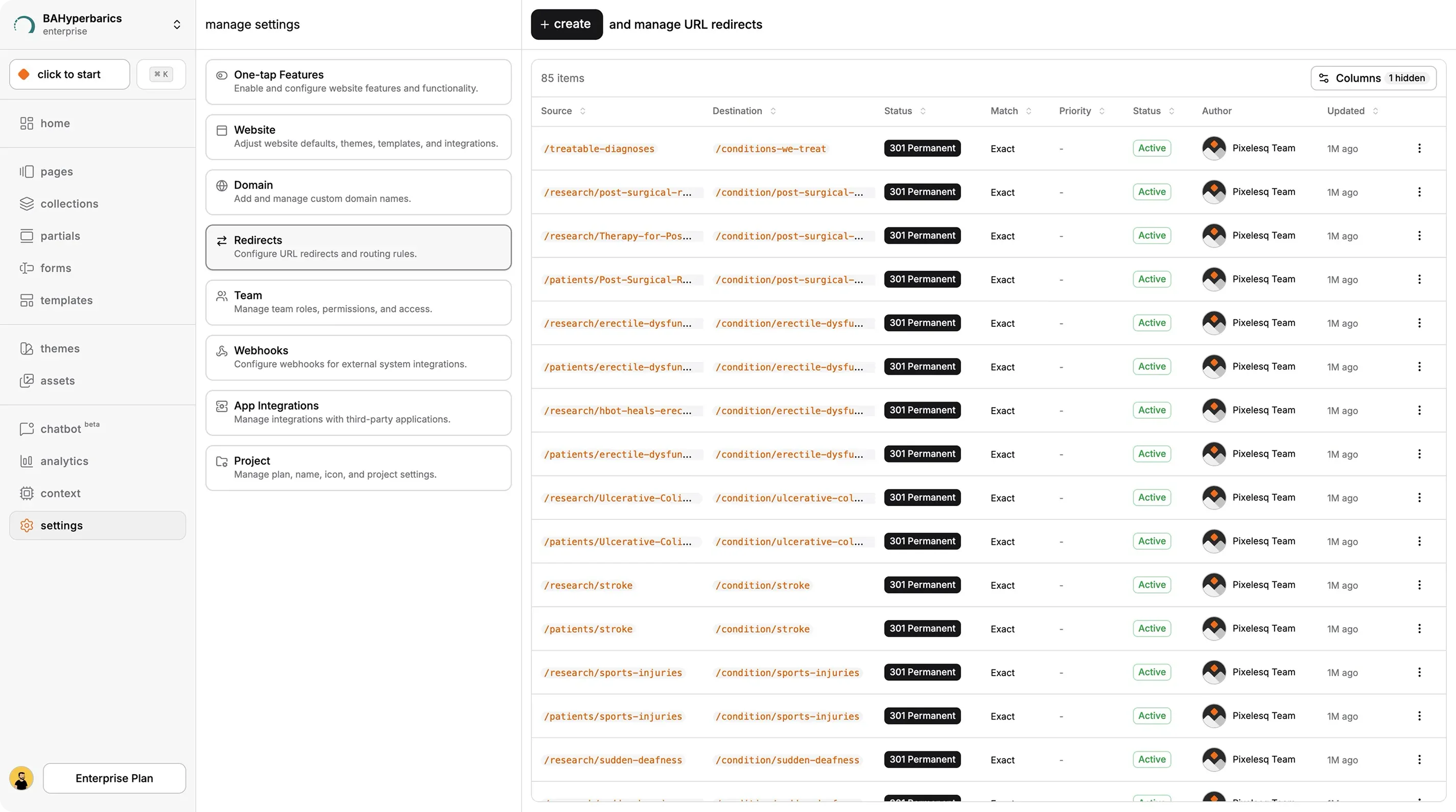Open Website settings card
The width and height of the screenshot is (1456, 812).
[358, 137]
